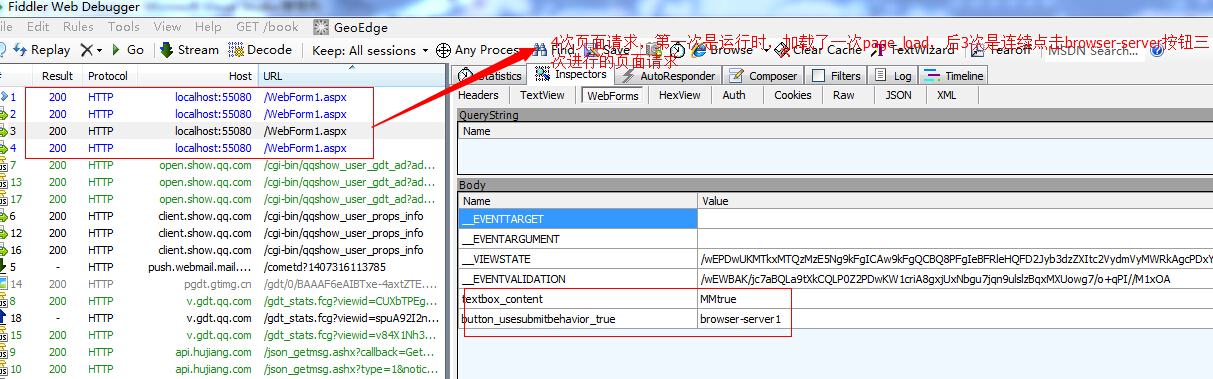Sort sessions by Result column header
Image resolution: width=1213 pixels, height=379 pixels.
[x=57, y=76]
